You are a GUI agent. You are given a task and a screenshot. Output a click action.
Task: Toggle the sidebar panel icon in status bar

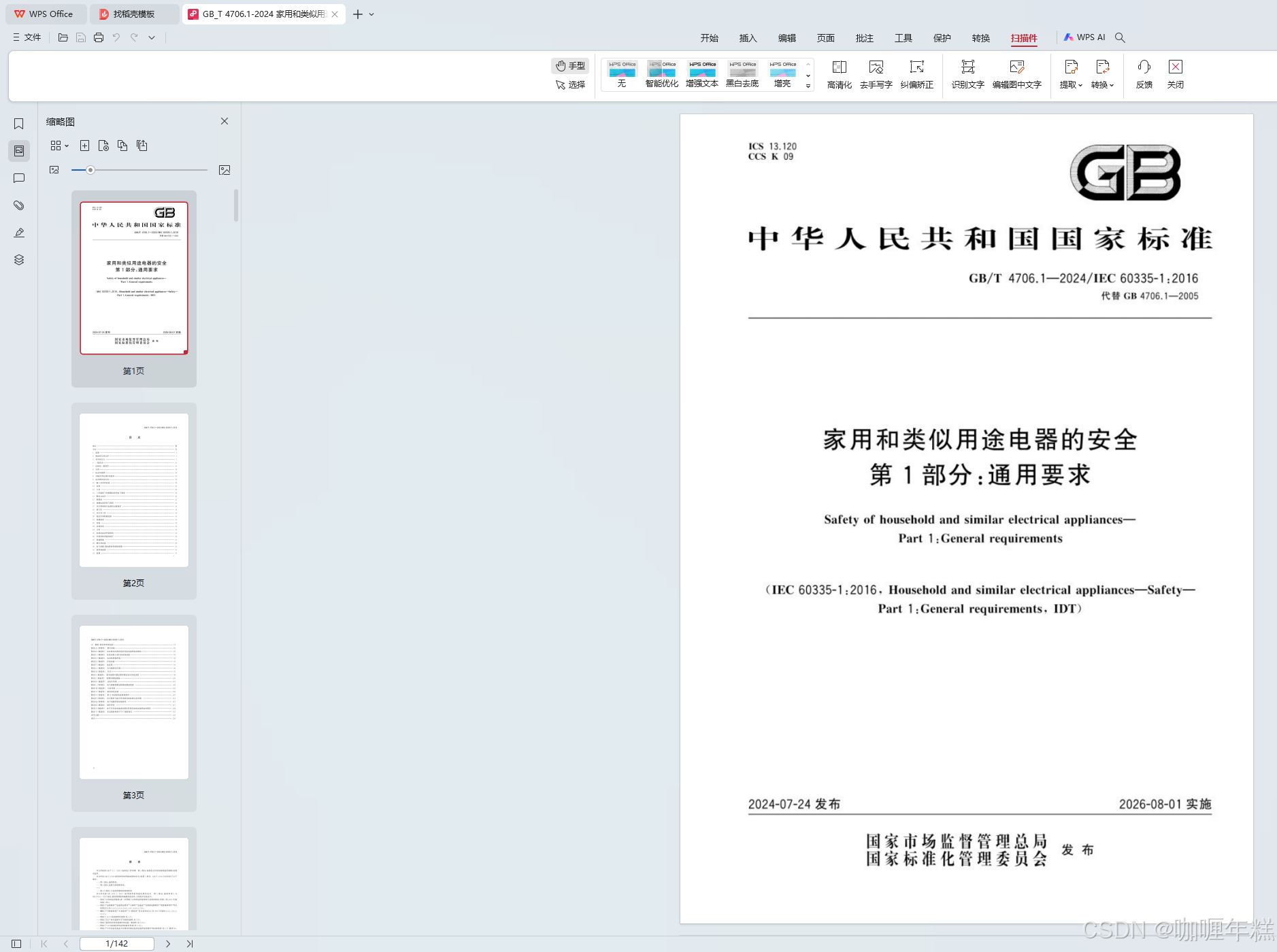16,944
